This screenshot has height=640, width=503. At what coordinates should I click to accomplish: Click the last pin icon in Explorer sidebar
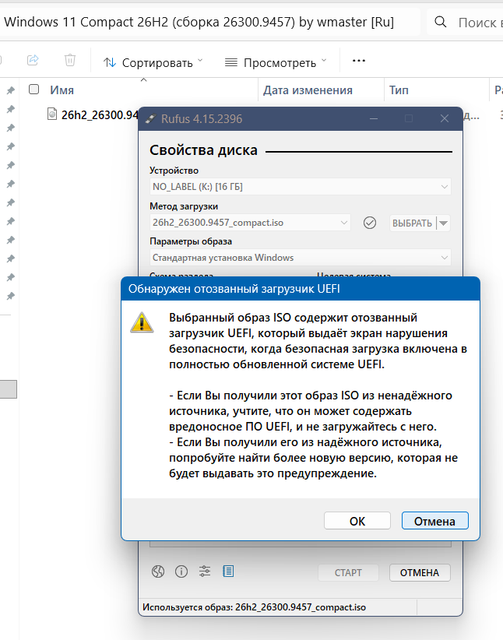point(11,296)
